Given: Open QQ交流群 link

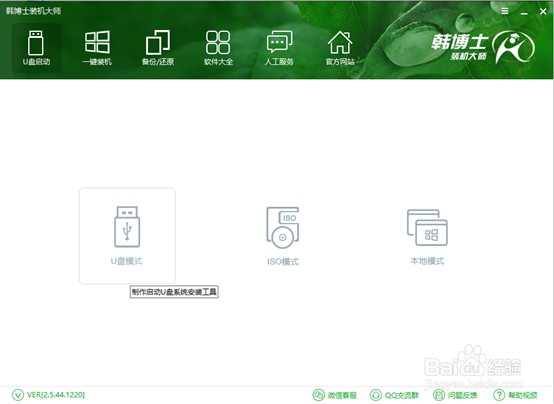Looking at the screenshot, I should (402, 395).
